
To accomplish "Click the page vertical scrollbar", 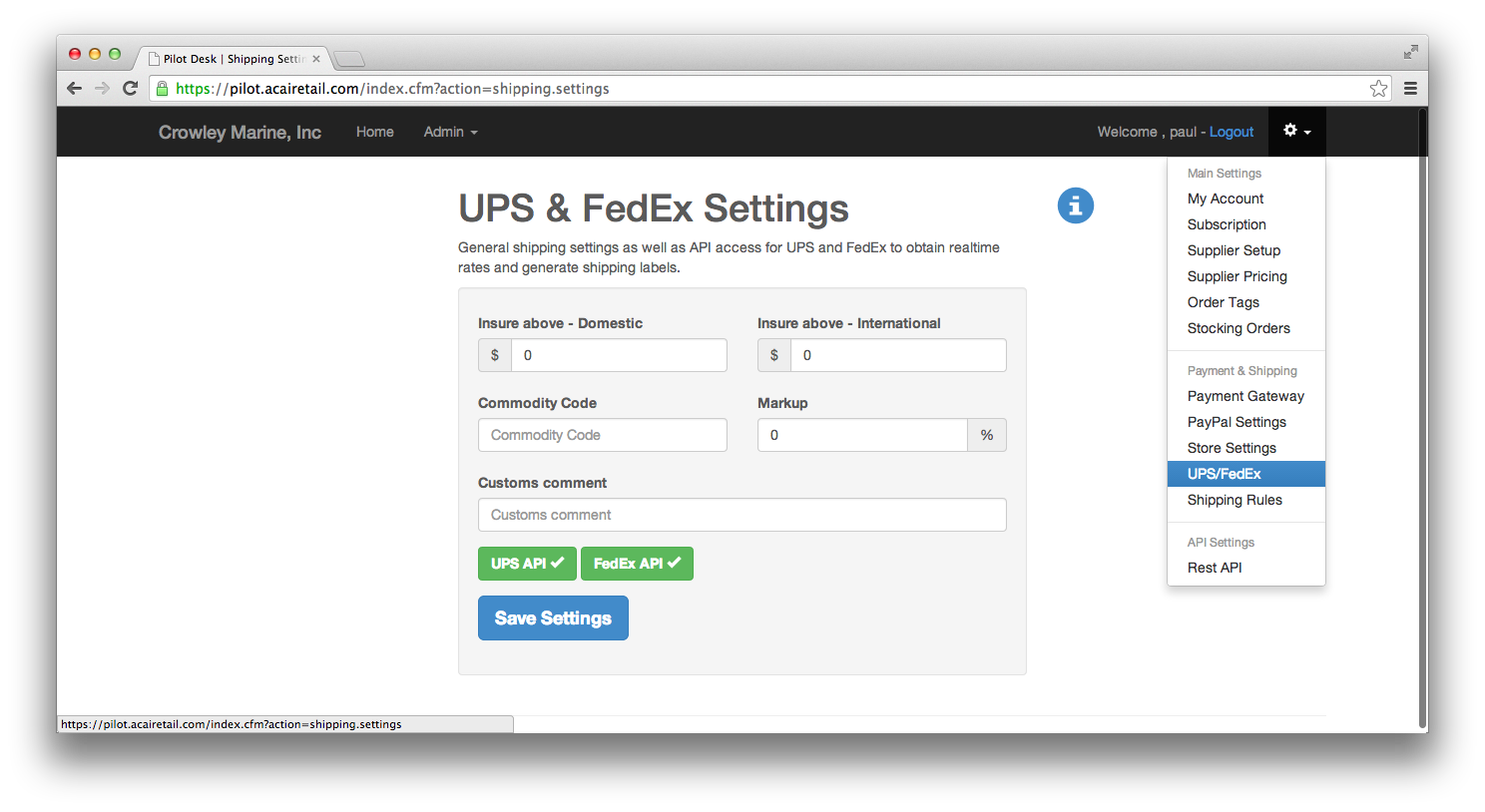I will pyautogui.click(x=1422, y=419).
